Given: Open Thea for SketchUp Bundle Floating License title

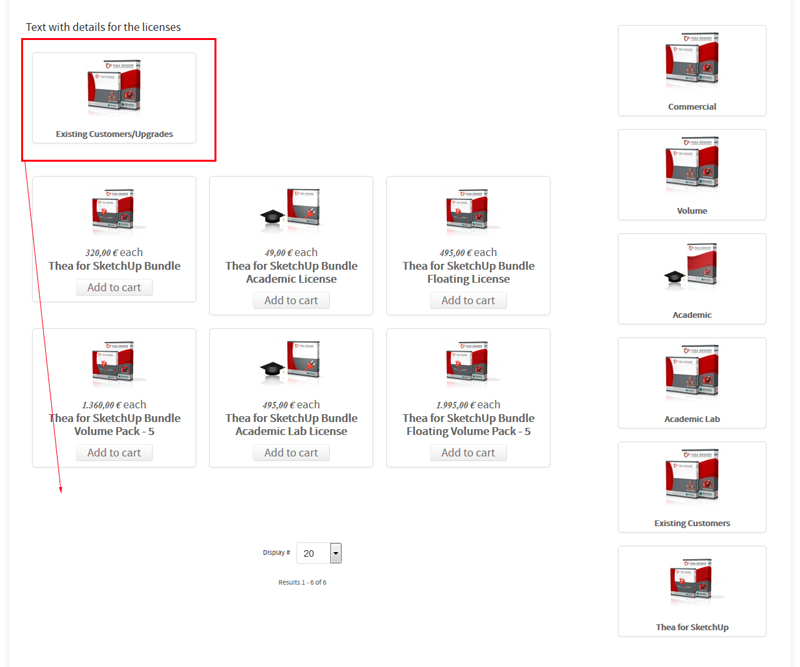Looking at the screenshot, I should [x=468, y=273].
